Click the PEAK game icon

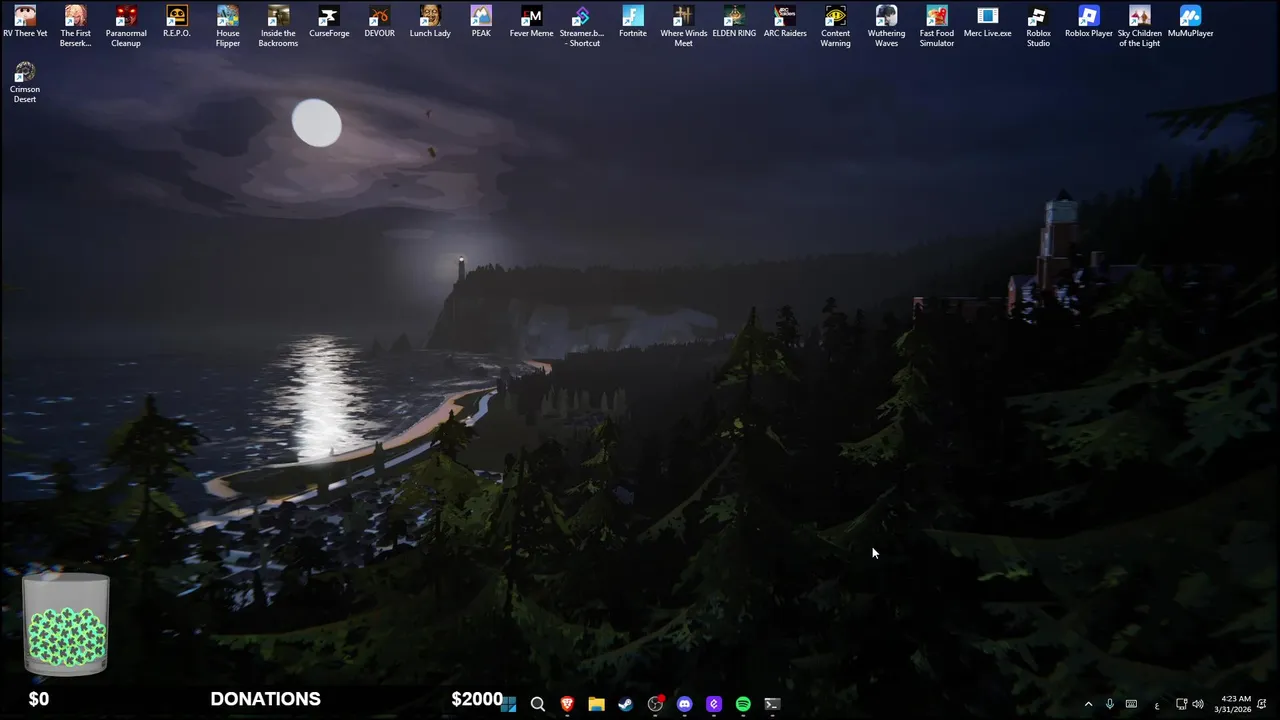click(x=481, y=22)
